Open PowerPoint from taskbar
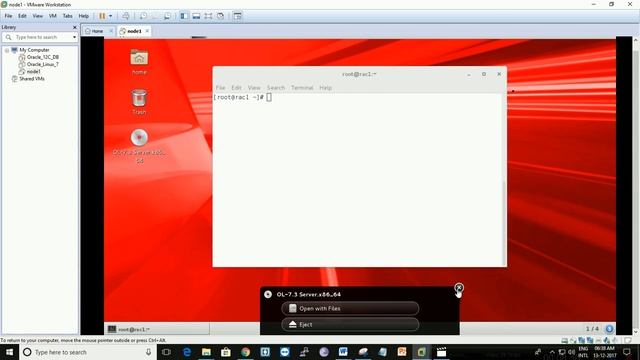Screen dimensions: 640x360 402,352
